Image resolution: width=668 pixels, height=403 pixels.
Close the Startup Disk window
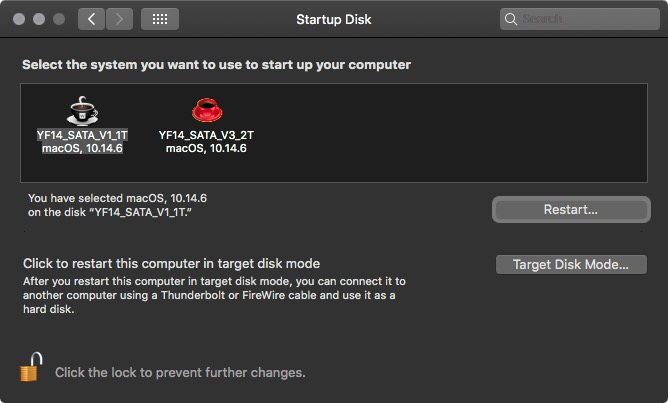[20, 19]
